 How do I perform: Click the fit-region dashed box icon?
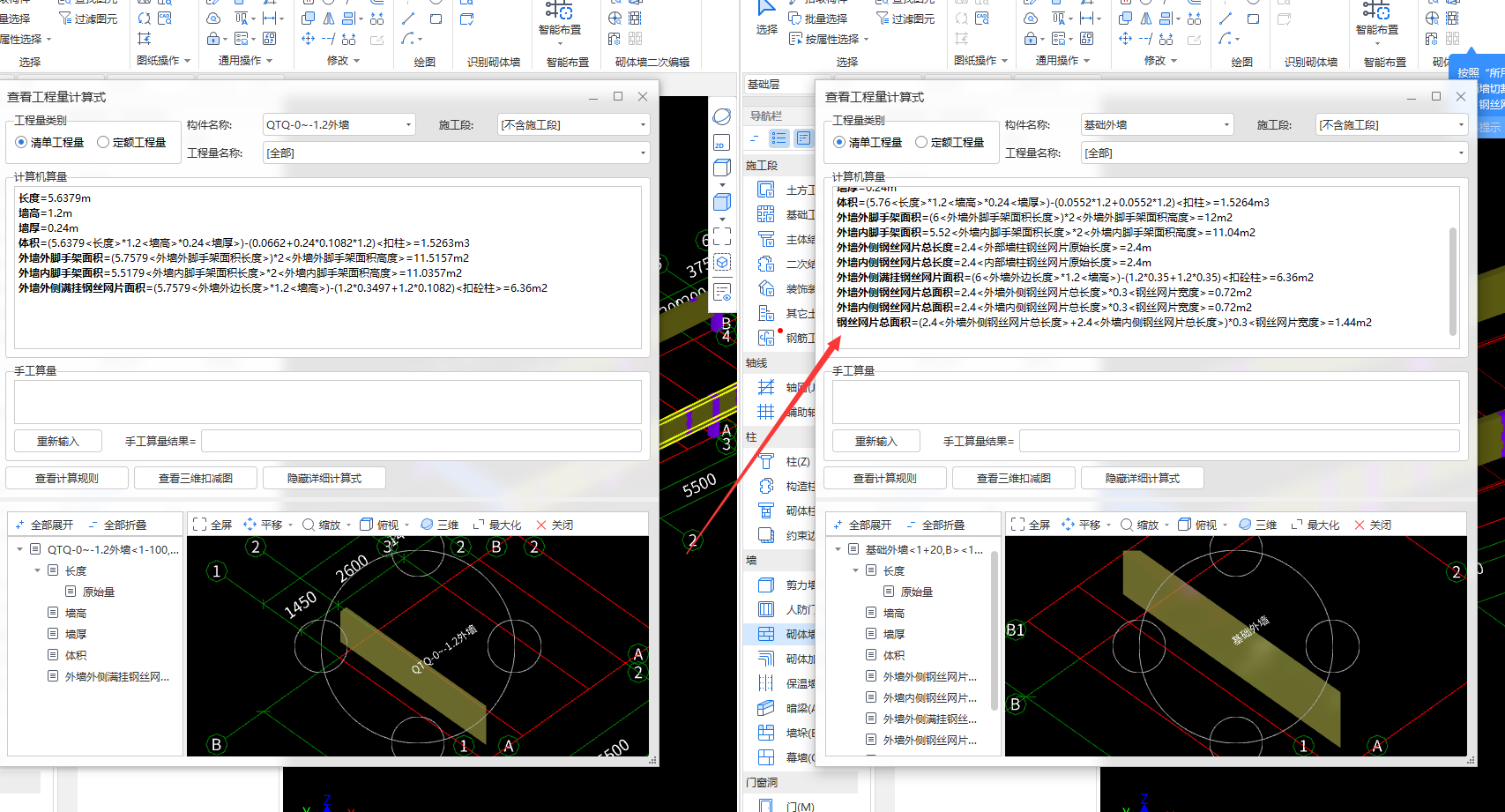click(x=721, y=236)
